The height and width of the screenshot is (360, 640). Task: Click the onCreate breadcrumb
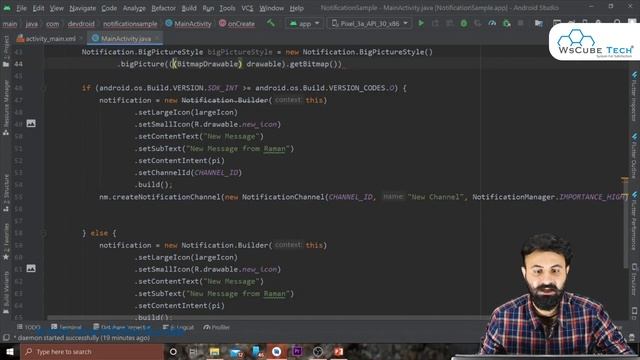coord(237,24)
